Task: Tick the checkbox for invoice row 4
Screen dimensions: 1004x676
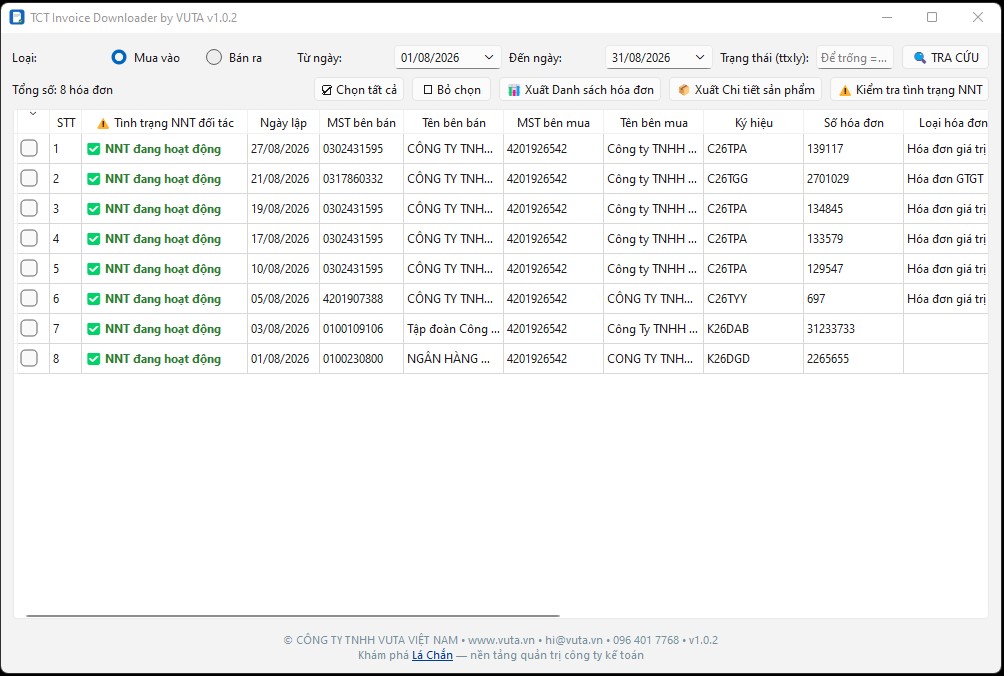Action: [x=29, y=239]
